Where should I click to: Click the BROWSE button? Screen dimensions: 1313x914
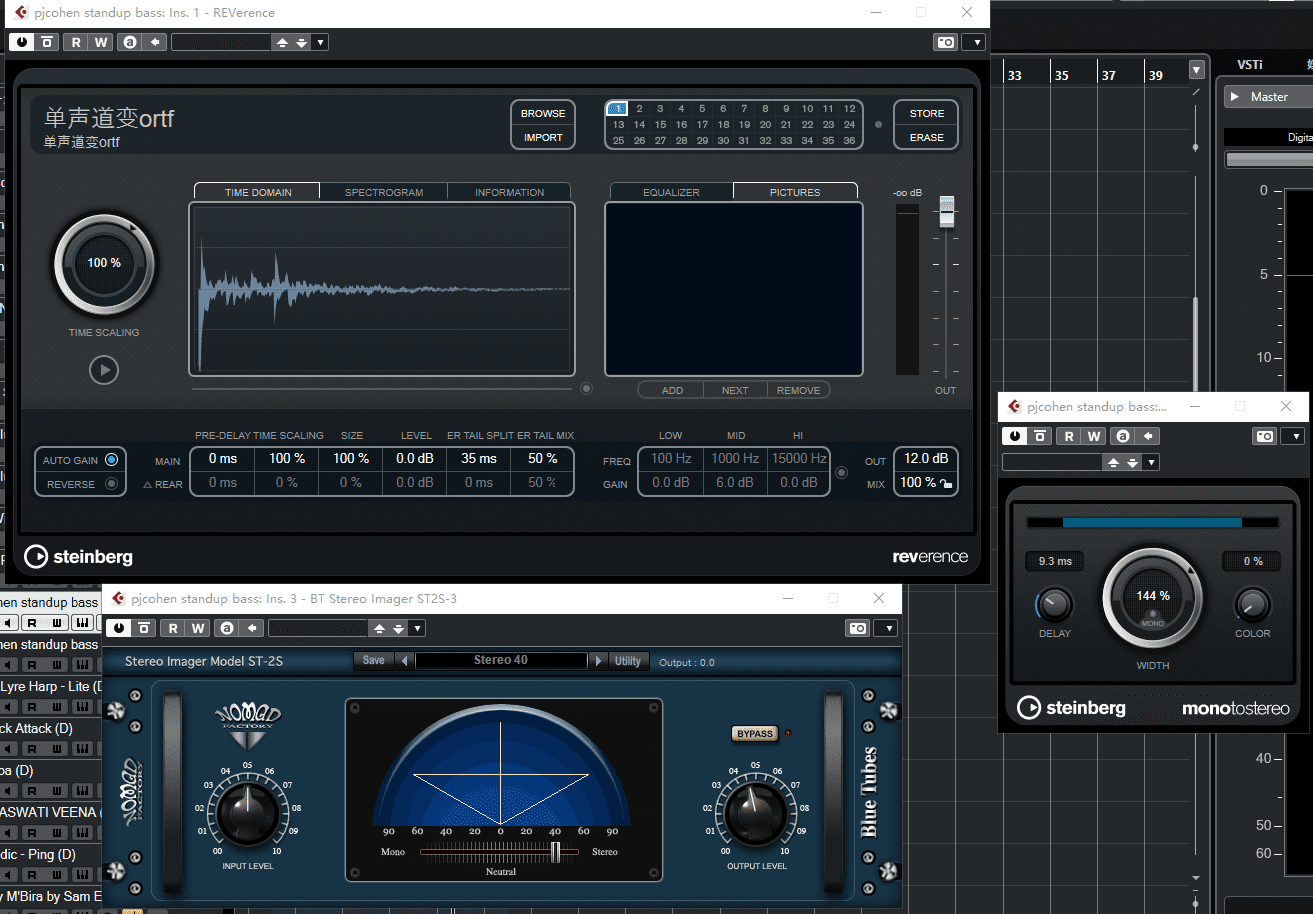click(x=543, y=113)
